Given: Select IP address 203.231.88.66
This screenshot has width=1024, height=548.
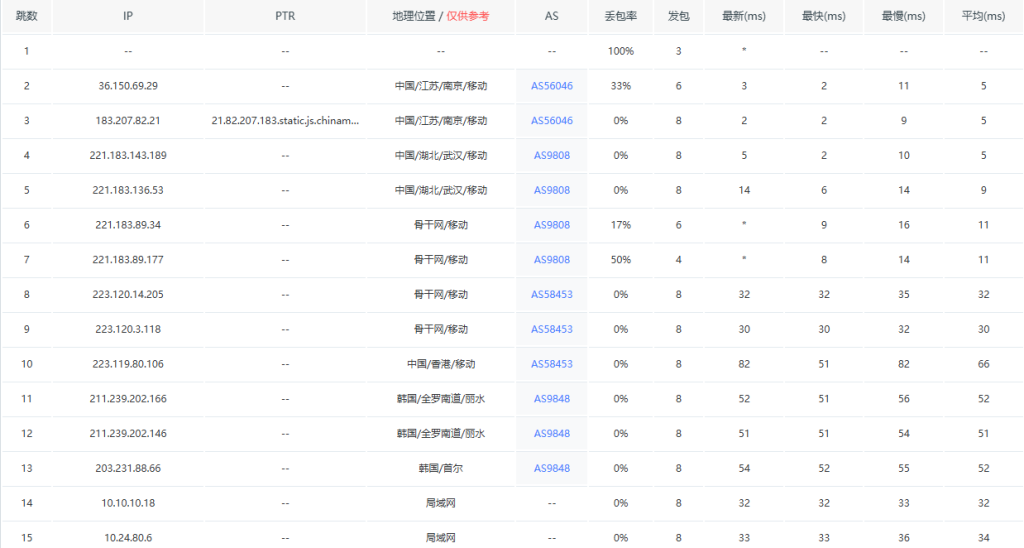Looking at the screenshot, I should [x=128, y=468].
